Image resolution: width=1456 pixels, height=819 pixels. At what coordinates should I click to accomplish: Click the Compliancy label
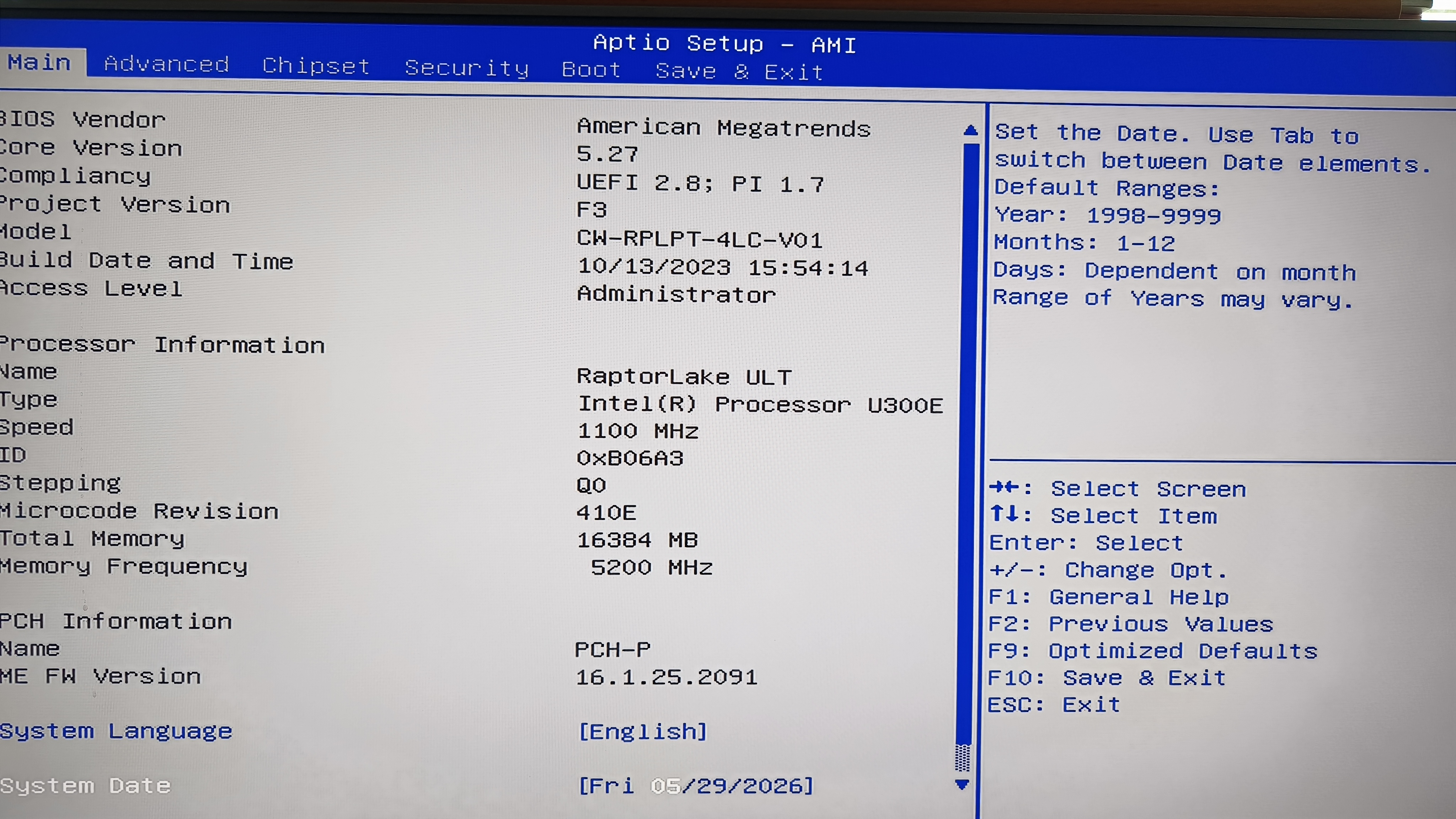point(75,176)
